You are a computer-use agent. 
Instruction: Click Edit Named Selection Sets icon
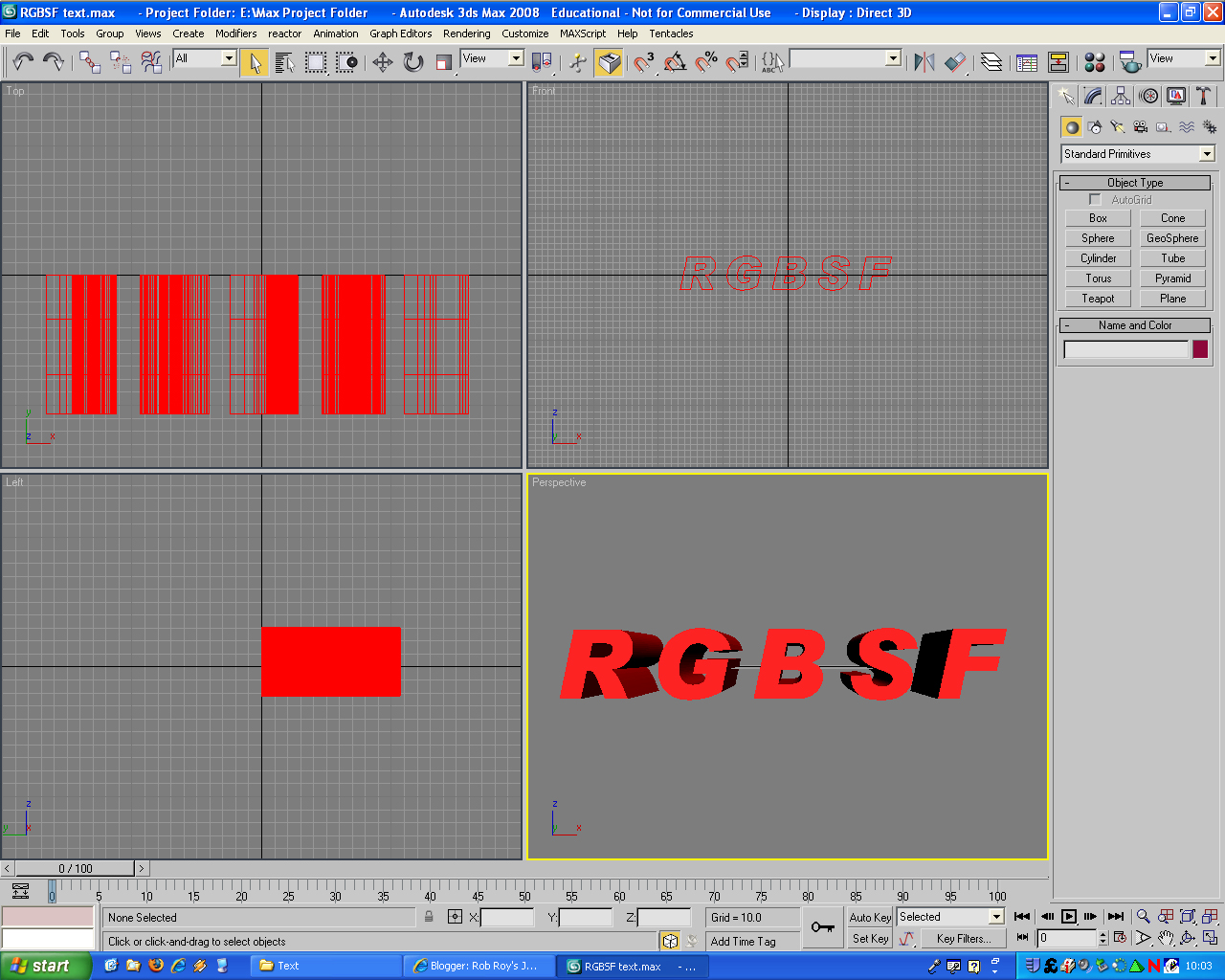point(772,62)
